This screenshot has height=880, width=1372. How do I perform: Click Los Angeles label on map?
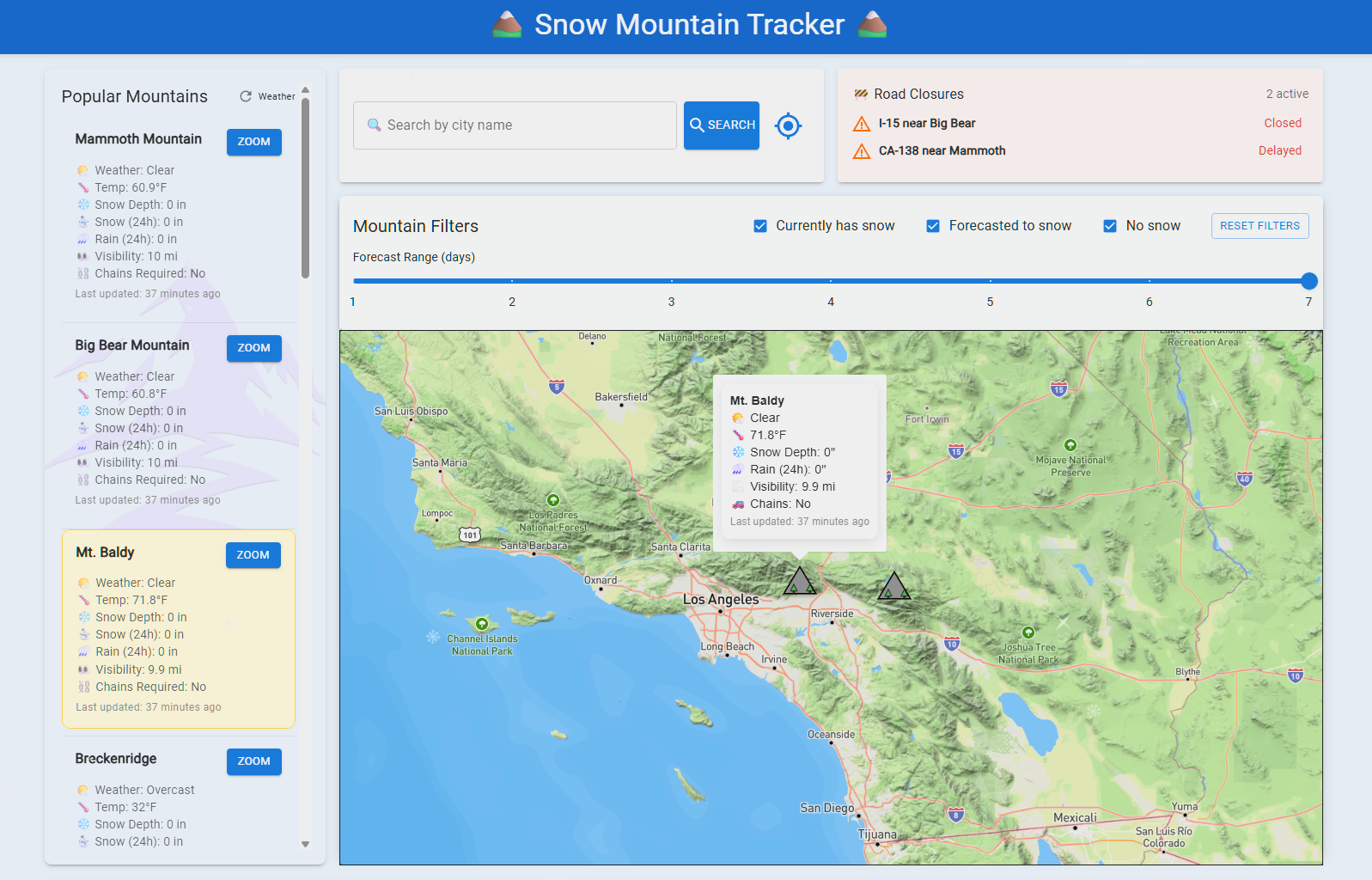(x=721, y=599)
